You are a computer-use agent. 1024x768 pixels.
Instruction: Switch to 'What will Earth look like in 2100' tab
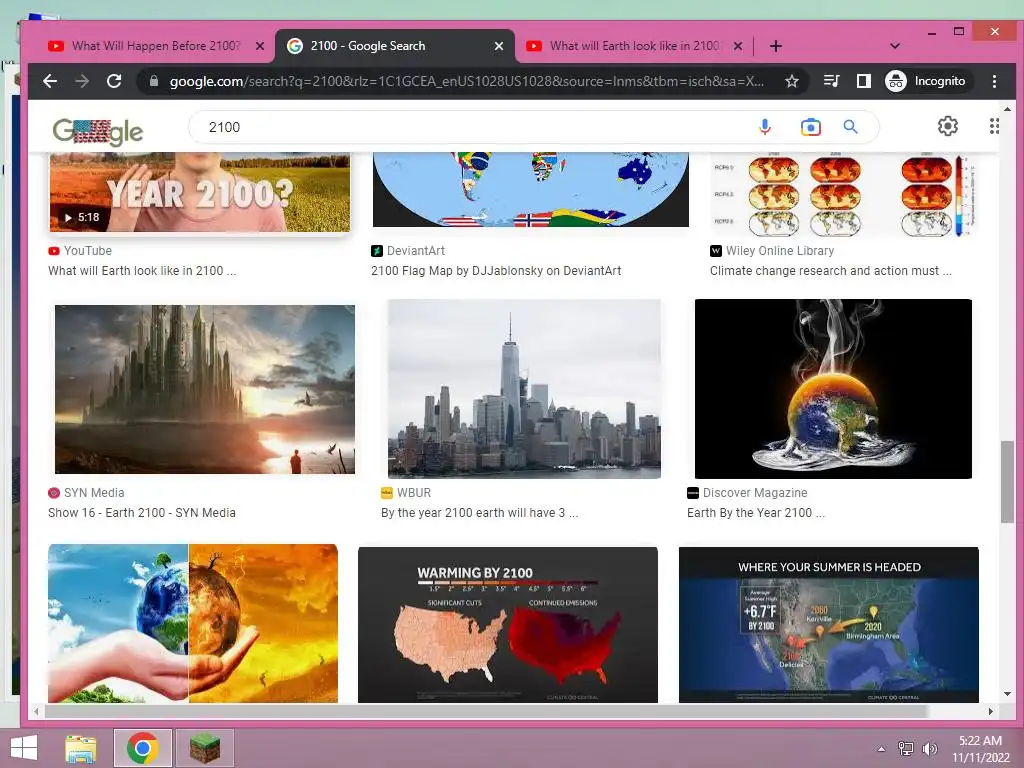point(633,46)
